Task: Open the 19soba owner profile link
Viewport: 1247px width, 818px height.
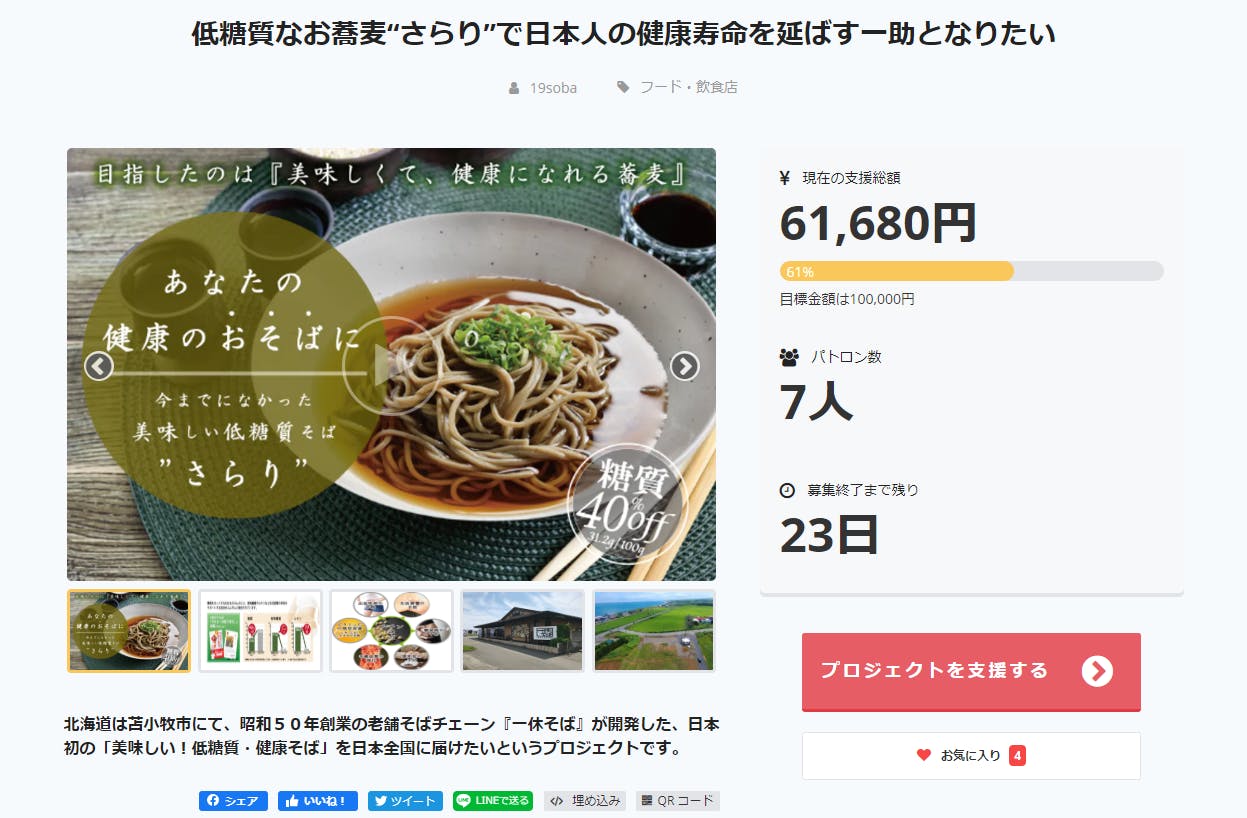Action: coord(553,87)
